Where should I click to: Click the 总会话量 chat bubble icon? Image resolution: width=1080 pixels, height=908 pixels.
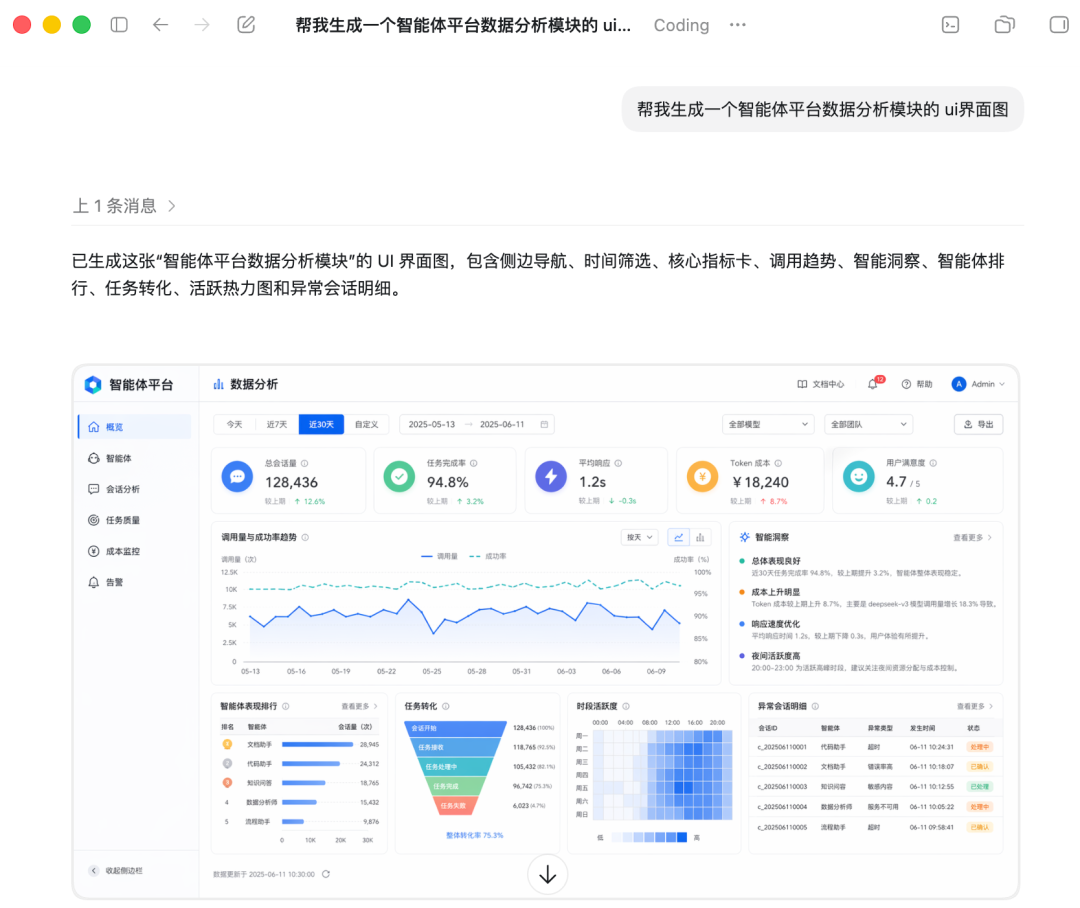(x=237, y=477)
